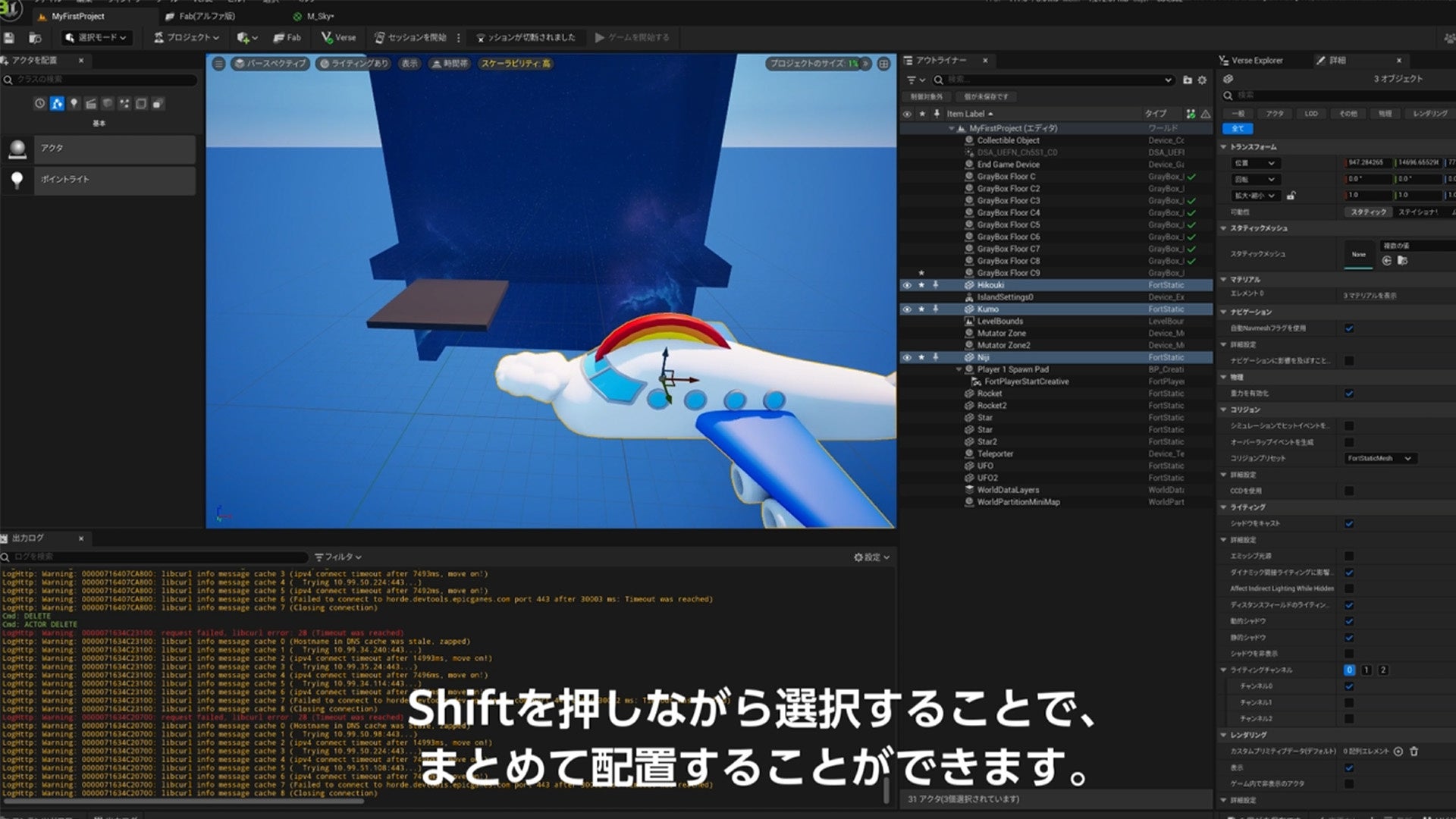This screenshot has width=1456, height=819.
Task: Click the スケーラビリティ 高 quality icon
Action: click(x=521, y=63)
